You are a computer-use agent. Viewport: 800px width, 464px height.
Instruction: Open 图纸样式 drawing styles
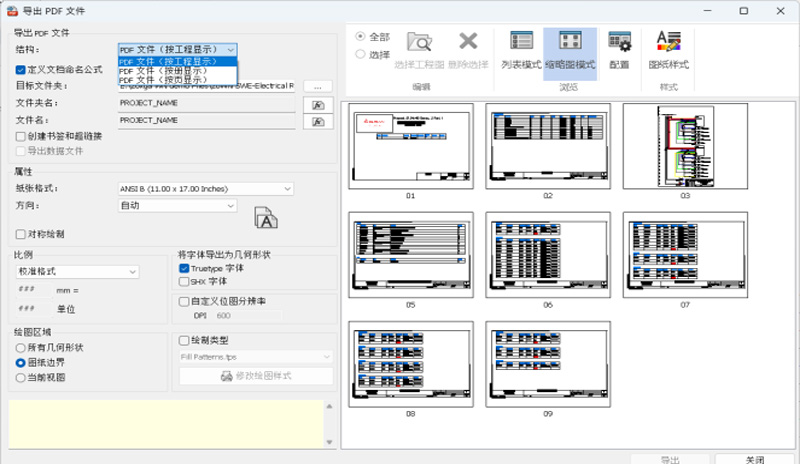[x=668, y=49]
